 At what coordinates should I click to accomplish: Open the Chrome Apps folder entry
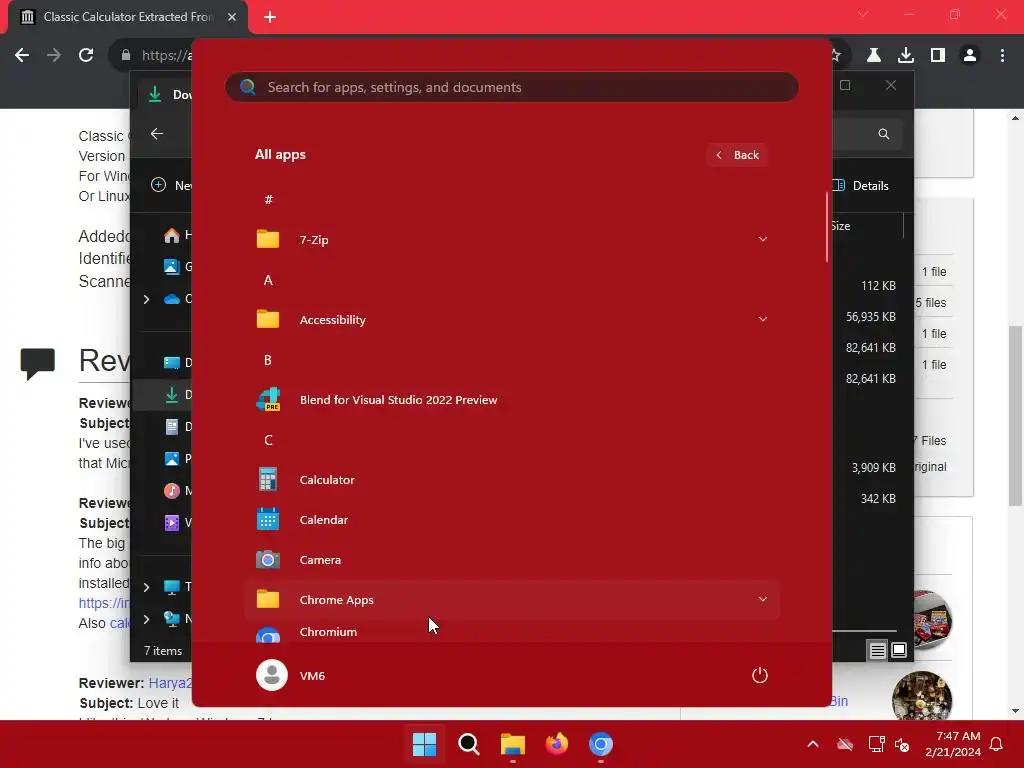[x=512, y=600]
